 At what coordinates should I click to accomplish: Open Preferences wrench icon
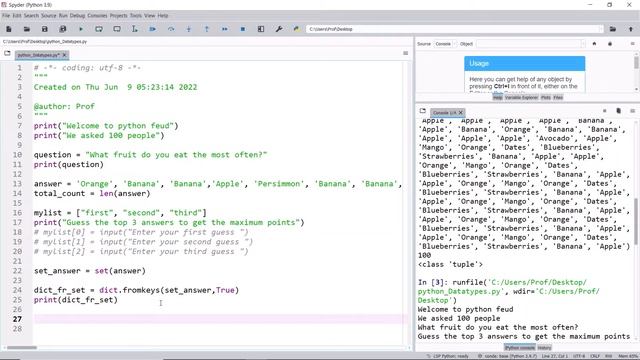click(279, 29)
